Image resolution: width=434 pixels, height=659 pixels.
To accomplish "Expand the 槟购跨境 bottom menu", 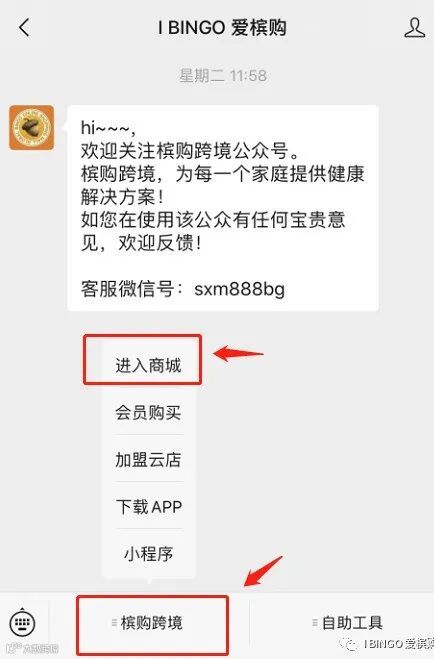I will [152, 623].
